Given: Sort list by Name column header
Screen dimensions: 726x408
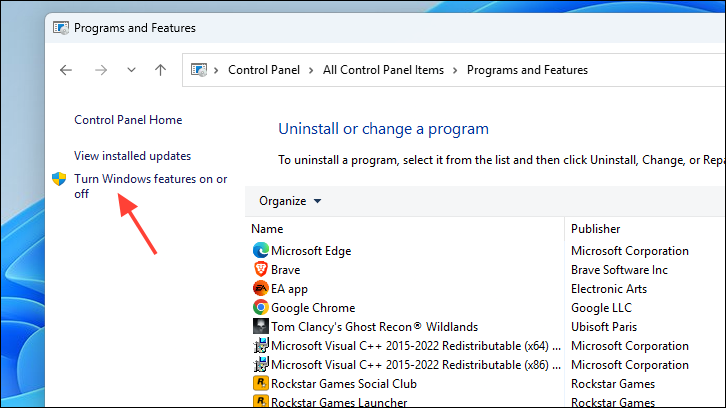Looking at the screenshot, I should click(x=267, y=229).
